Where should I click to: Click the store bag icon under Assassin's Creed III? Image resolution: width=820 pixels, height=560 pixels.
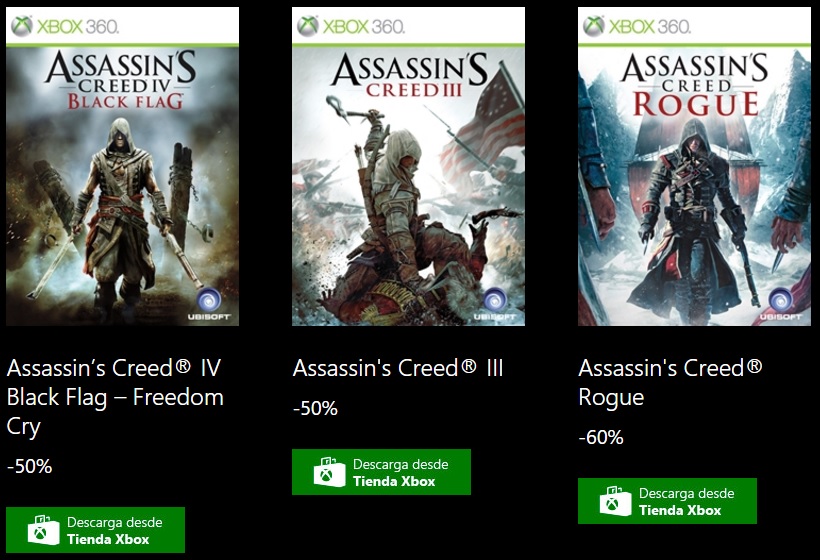[329, 472]
